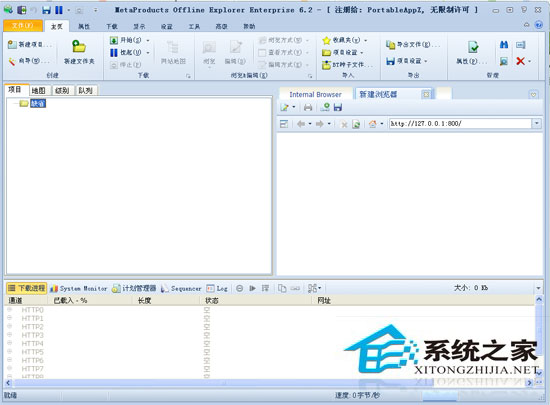Screen dimensions: 550x405
Task: Click the BT torrent file (BT种子文件) import button
Action: pos(348,65)
